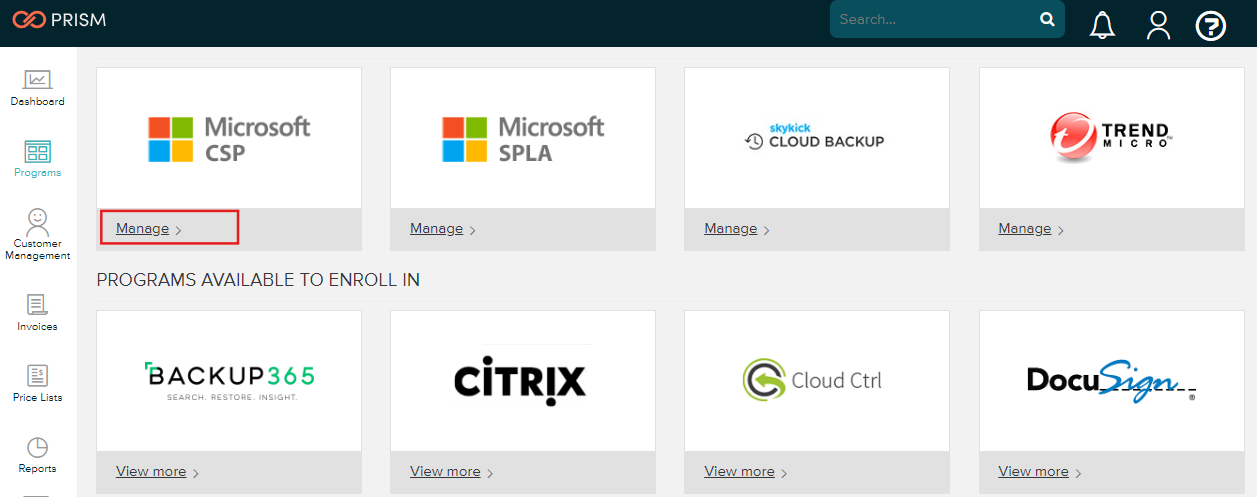The image size is (1257, 497).
Task: Go to Dashboard label in sidebar
Action: [38, 102]
